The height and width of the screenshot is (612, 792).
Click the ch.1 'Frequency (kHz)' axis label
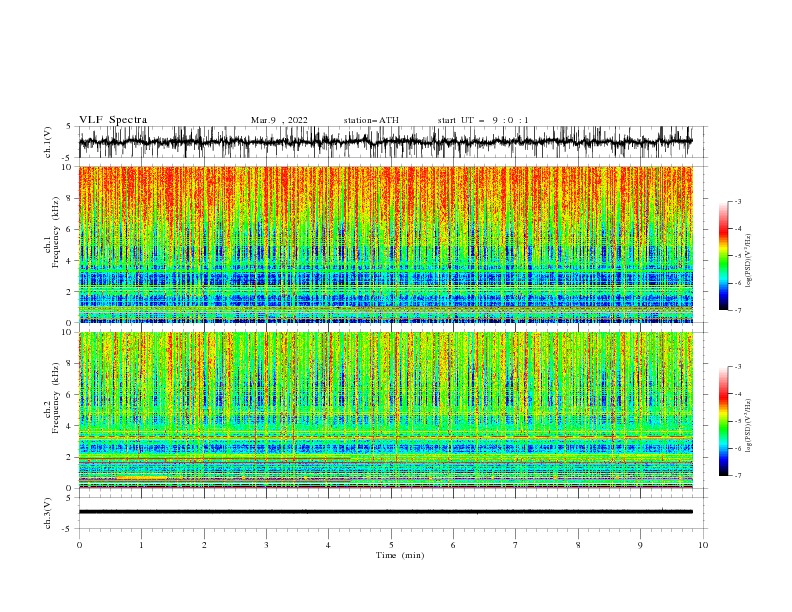click(55, 232)
